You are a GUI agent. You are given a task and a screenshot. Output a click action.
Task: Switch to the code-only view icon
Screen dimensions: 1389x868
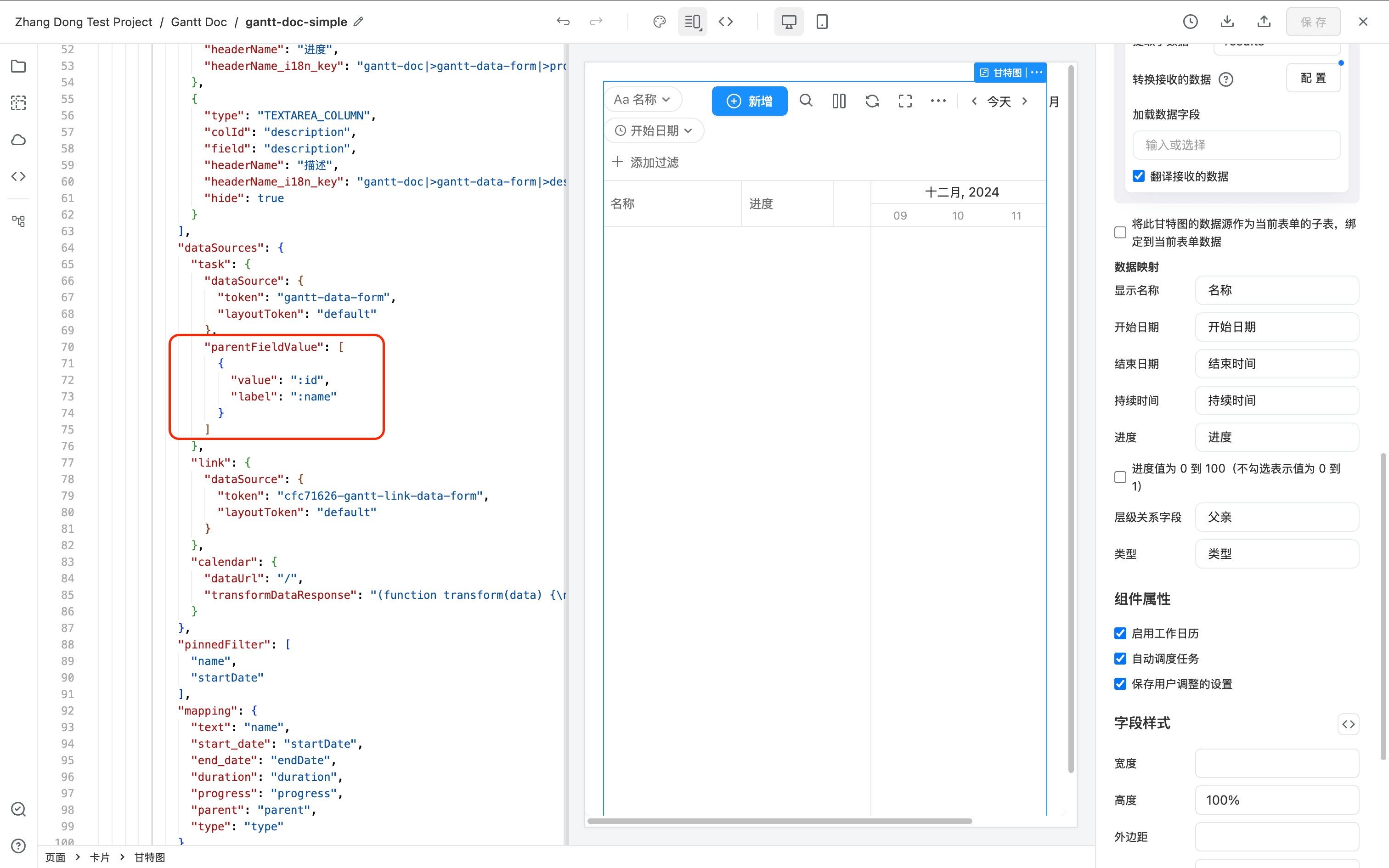pos(726,22)
